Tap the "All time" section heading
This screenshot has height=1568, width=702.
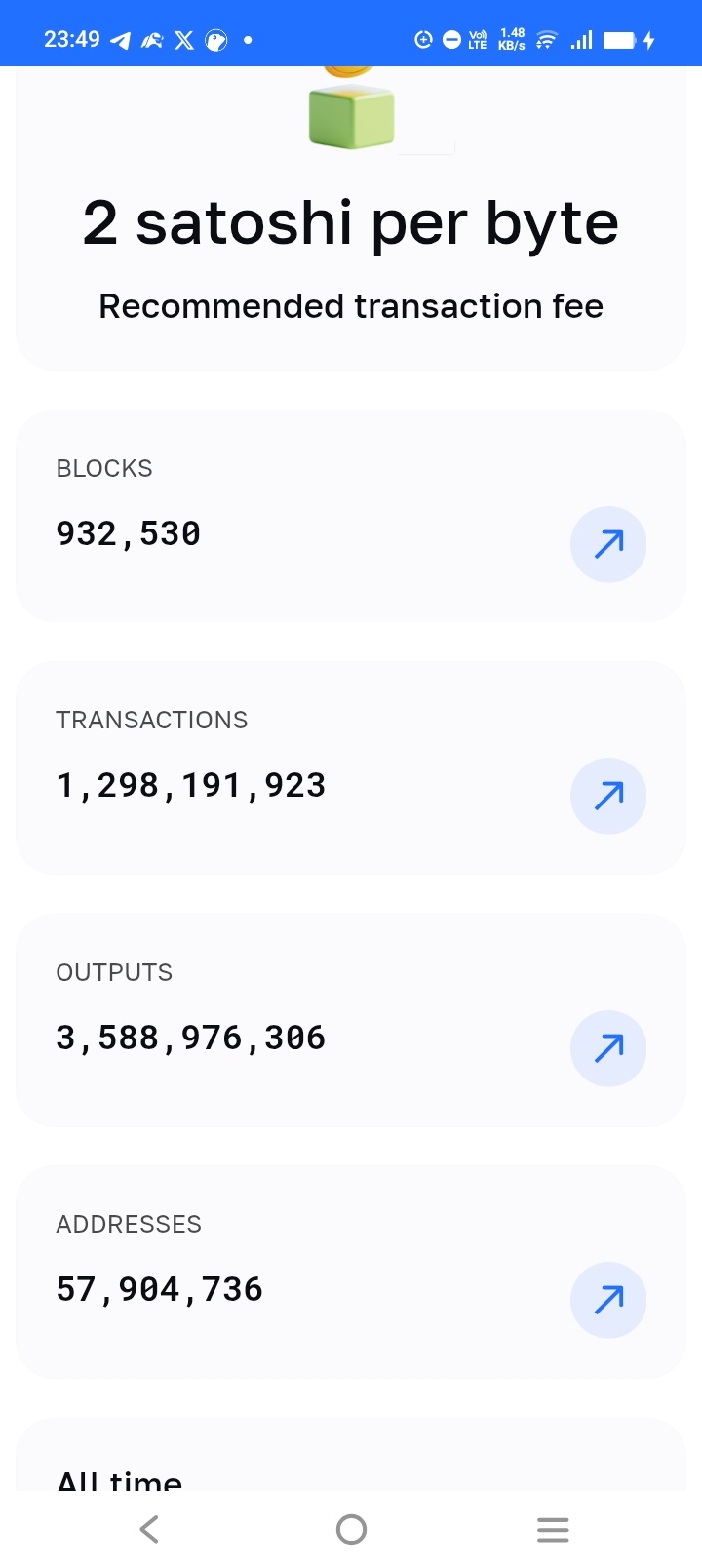(x=120, y=1480)
